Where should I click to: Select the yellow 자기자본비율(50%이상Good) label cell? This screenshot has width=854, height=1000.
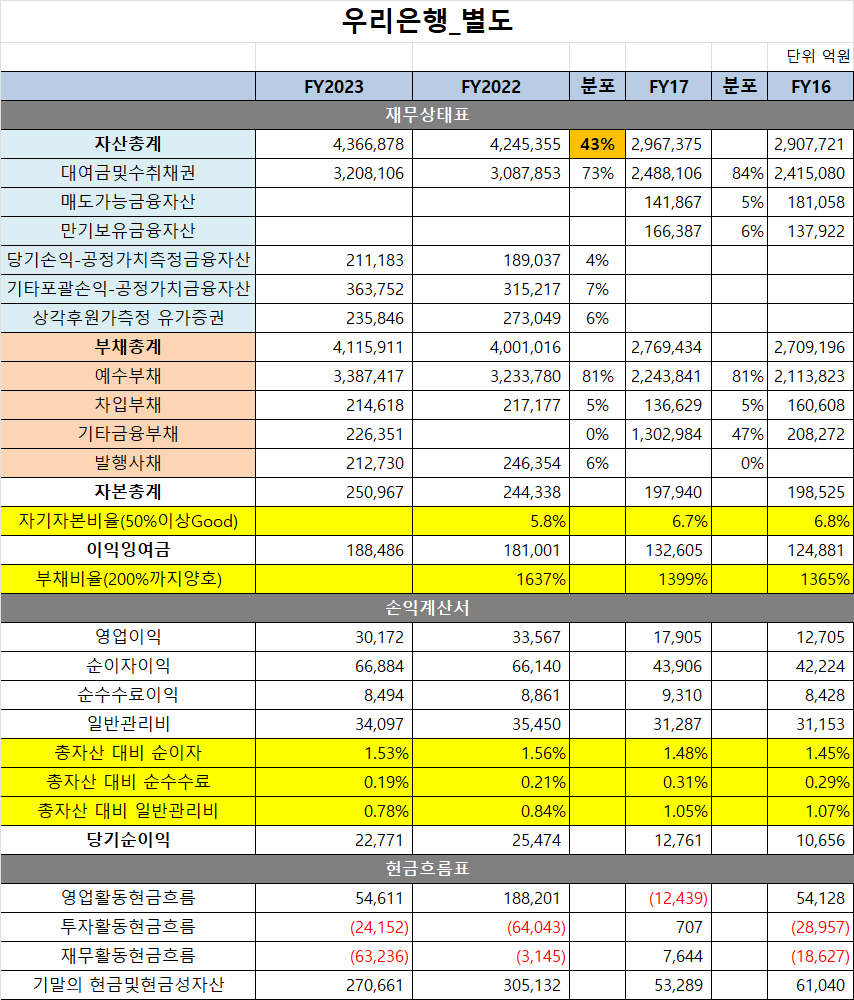(128, 521)
